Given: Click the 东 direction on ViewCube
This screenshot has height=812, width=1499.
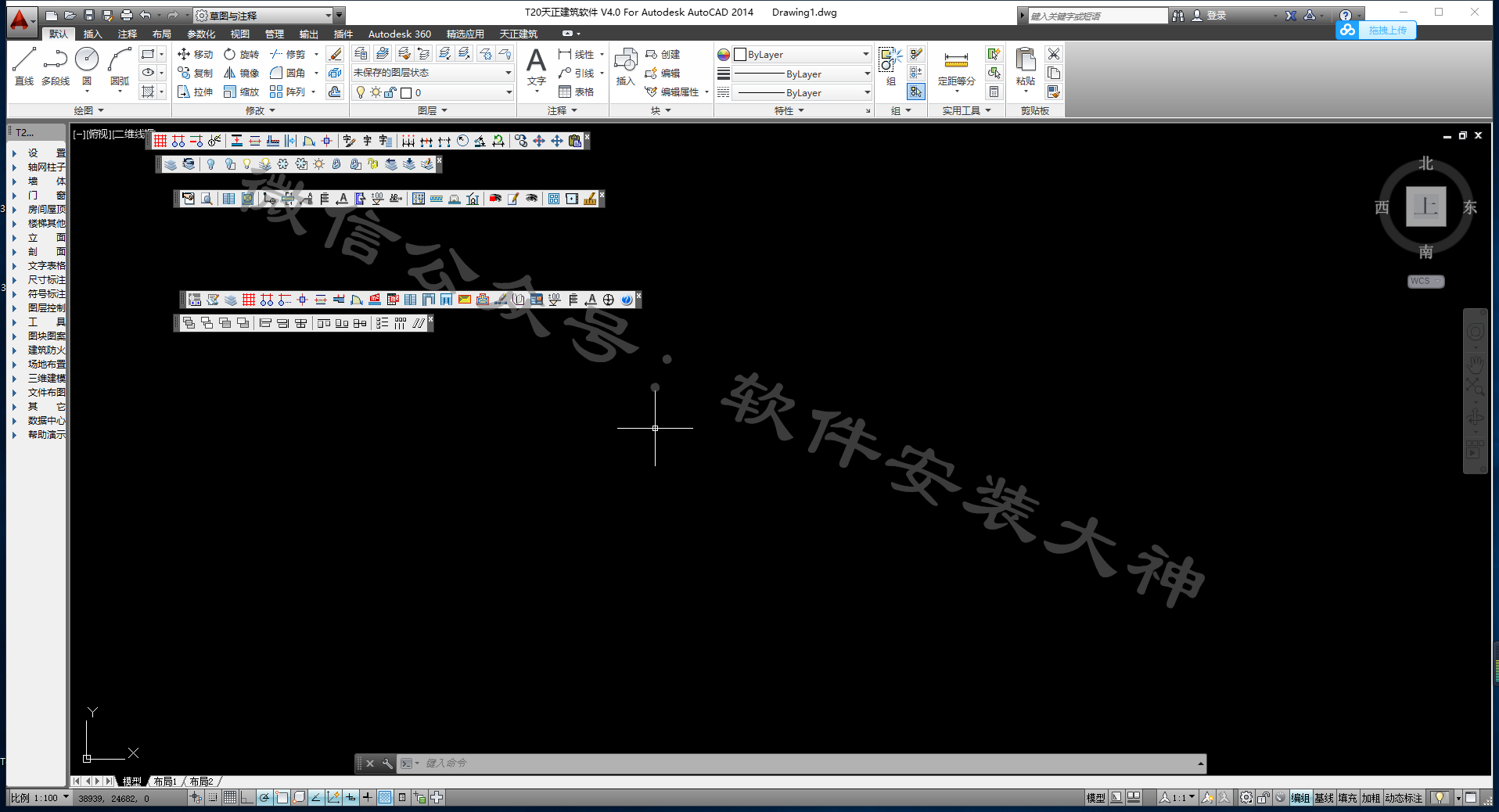Looking at the screenshot, I should pyautogui.click(x=1470, y=207).
